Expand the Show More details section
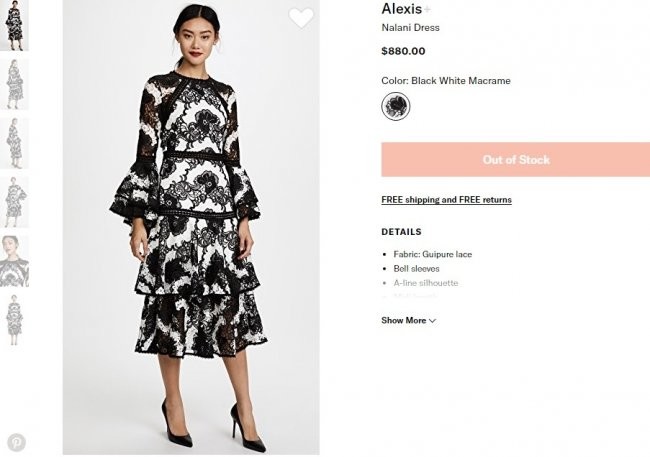The height and width of the screenshot is (457, 650). [x=408, y=321]
